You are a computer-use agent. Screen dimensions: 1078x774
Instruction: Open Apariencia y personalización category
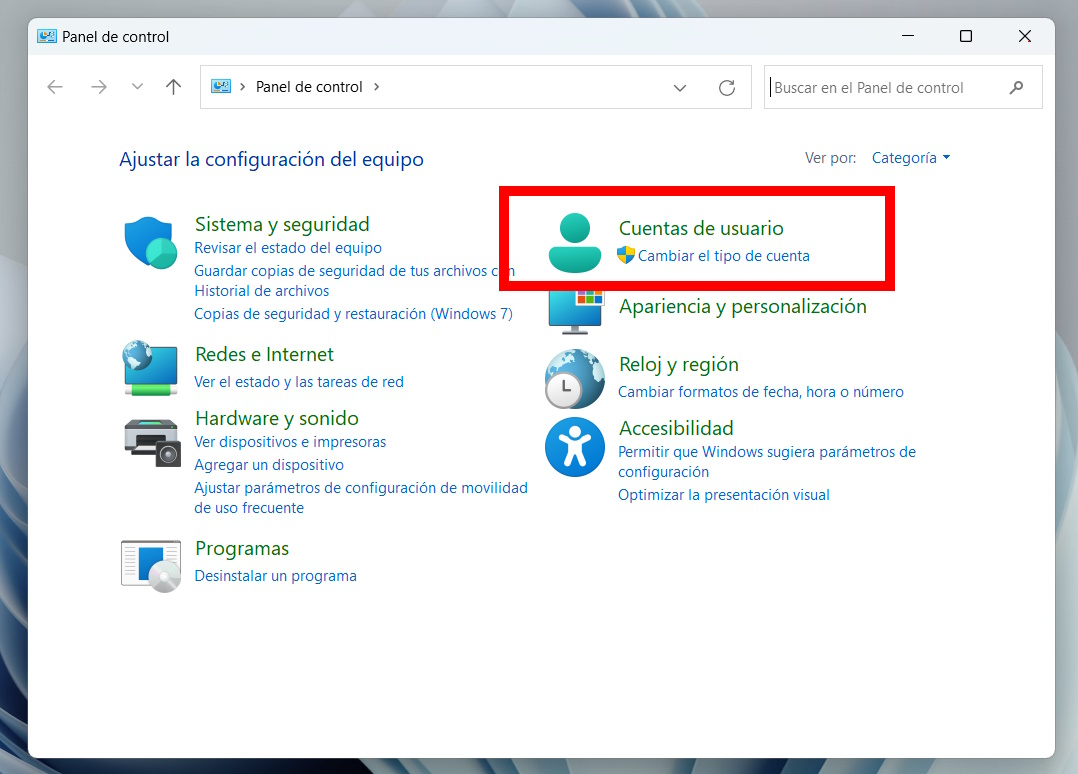point(742,306)
